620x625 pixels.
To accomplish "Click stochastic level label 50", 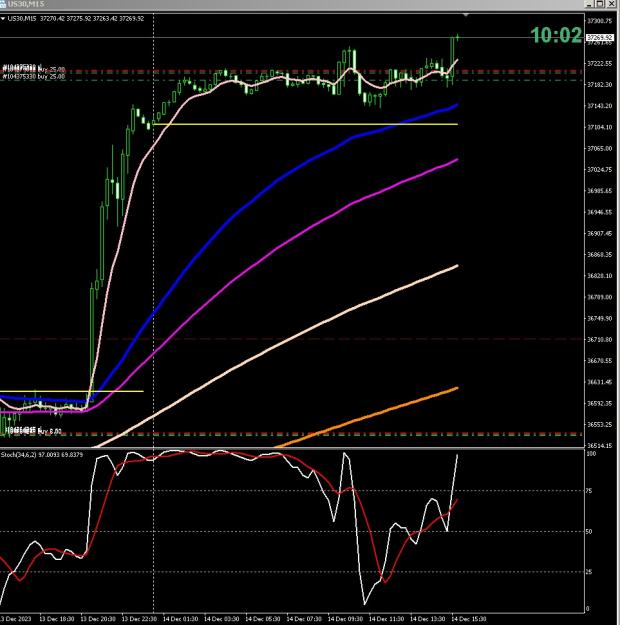I will coord(589,531).
